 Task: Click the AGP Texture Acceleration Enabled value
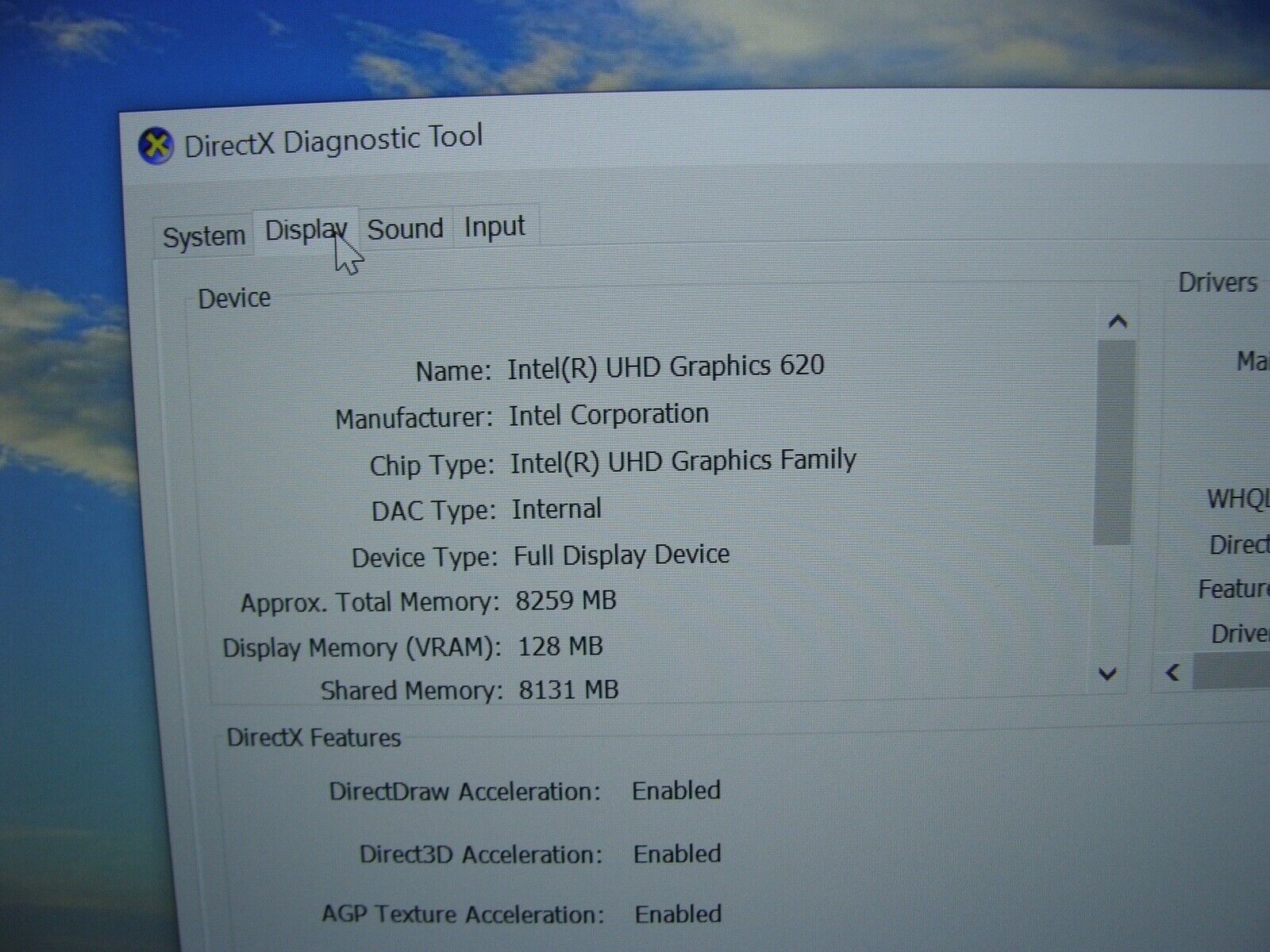pyautogui.click(x=678, y=914)
